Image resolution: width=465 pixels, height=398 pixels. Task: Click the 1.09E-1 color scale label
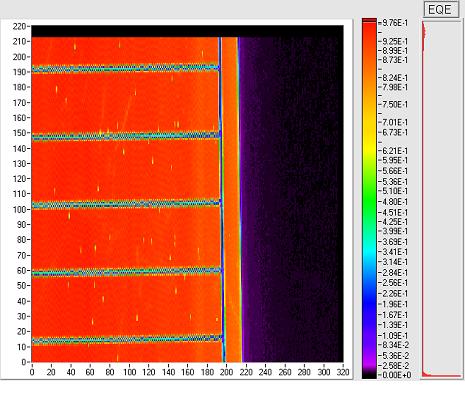pos(395,335)
